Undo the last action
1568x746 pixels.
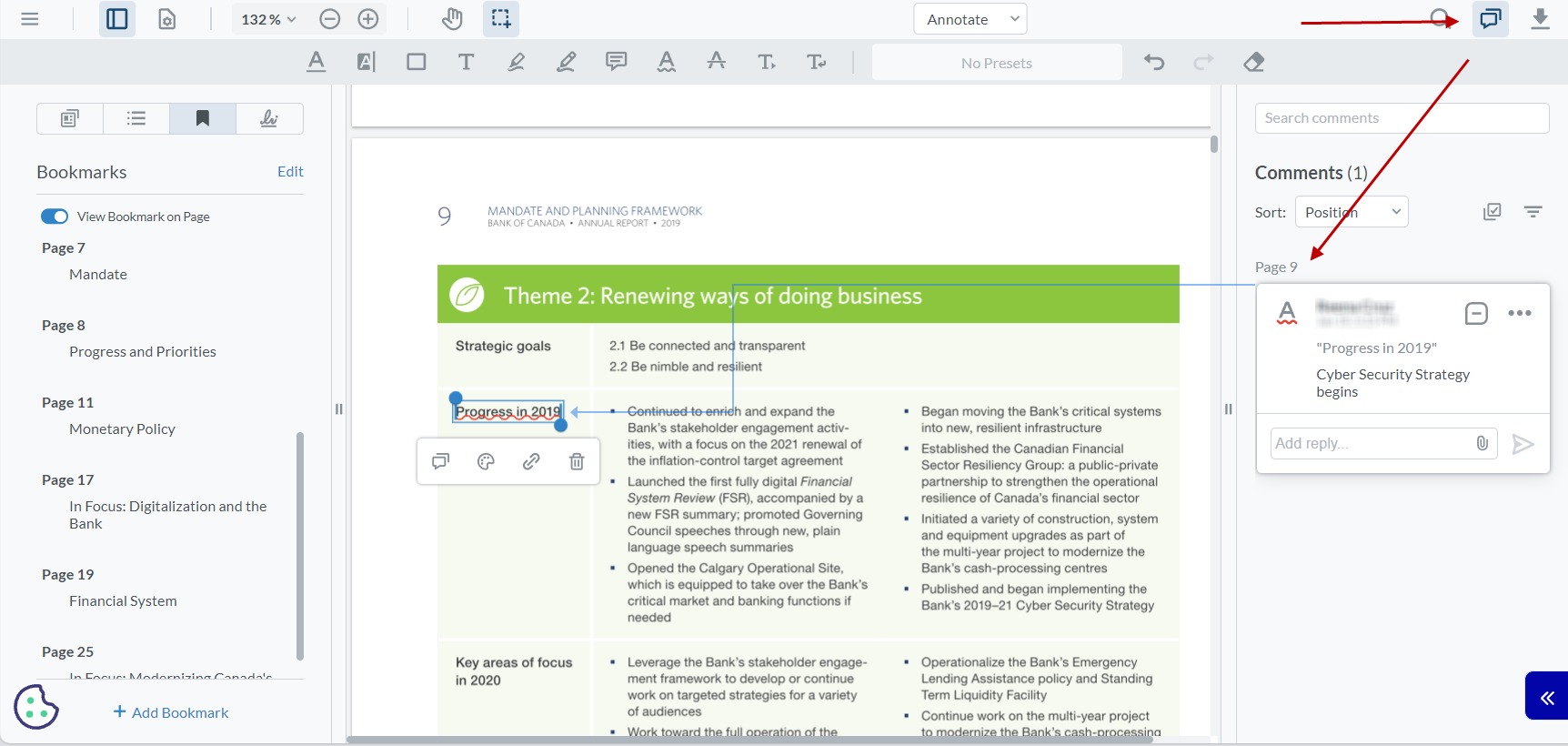[x=1154, y=62]
